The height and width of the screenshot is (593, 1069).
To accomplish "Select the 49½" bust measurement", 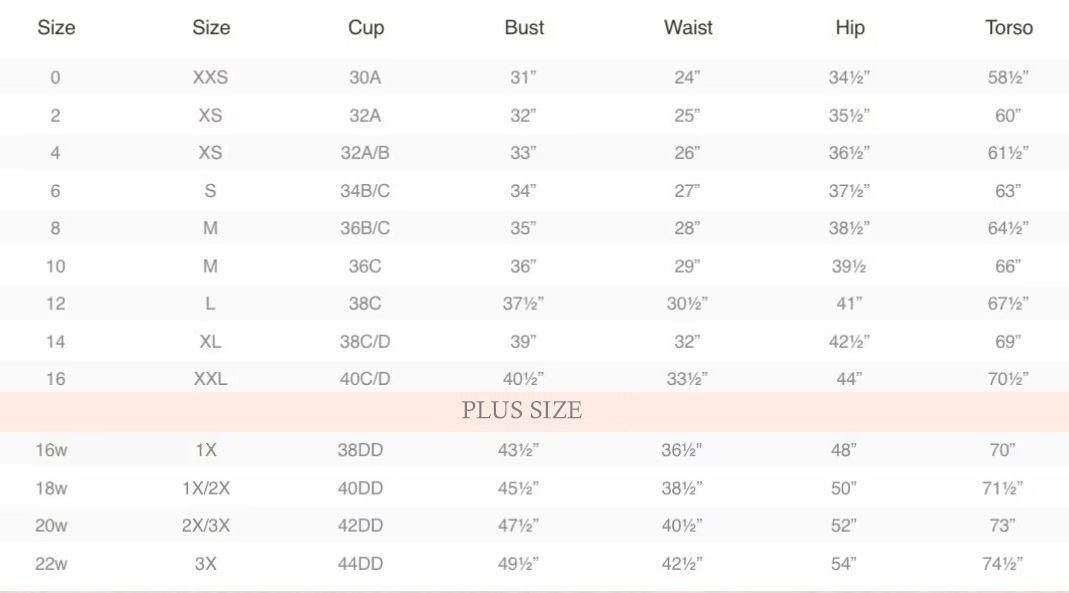I will 519,564.
